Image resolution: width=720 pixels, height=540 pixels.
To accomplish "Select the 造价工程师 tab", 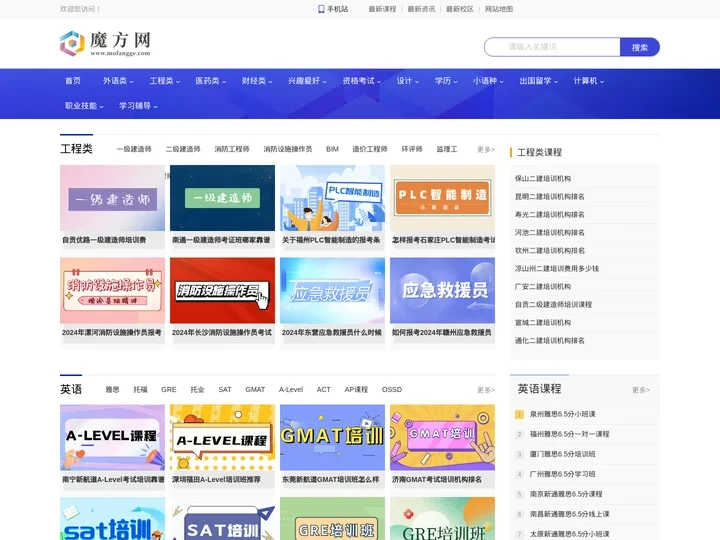I will pyautogui.click(x=370, y=149).
